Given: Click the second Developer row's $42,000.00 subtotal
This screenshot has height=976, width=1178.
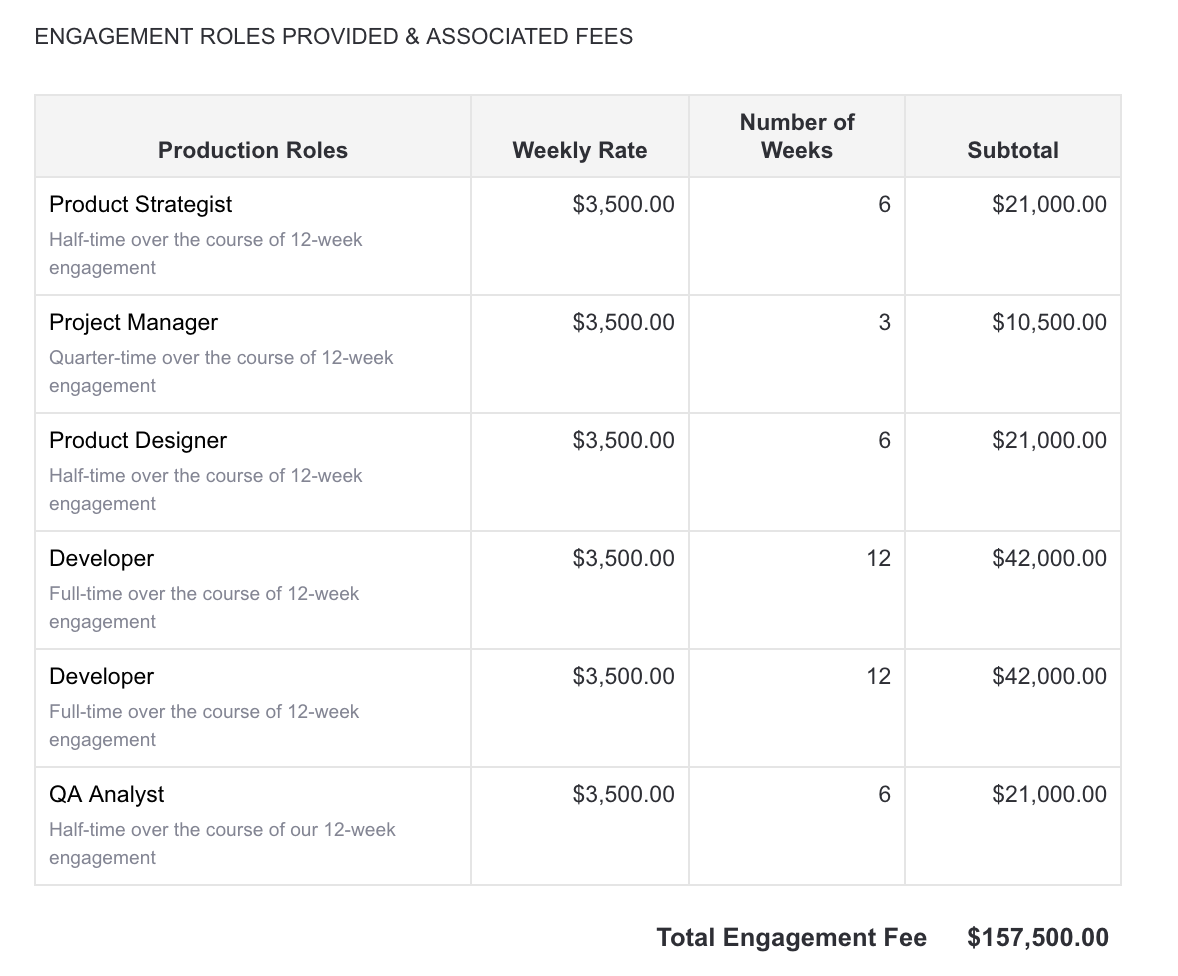Looking at the screenshot, I should (1049, 676).
